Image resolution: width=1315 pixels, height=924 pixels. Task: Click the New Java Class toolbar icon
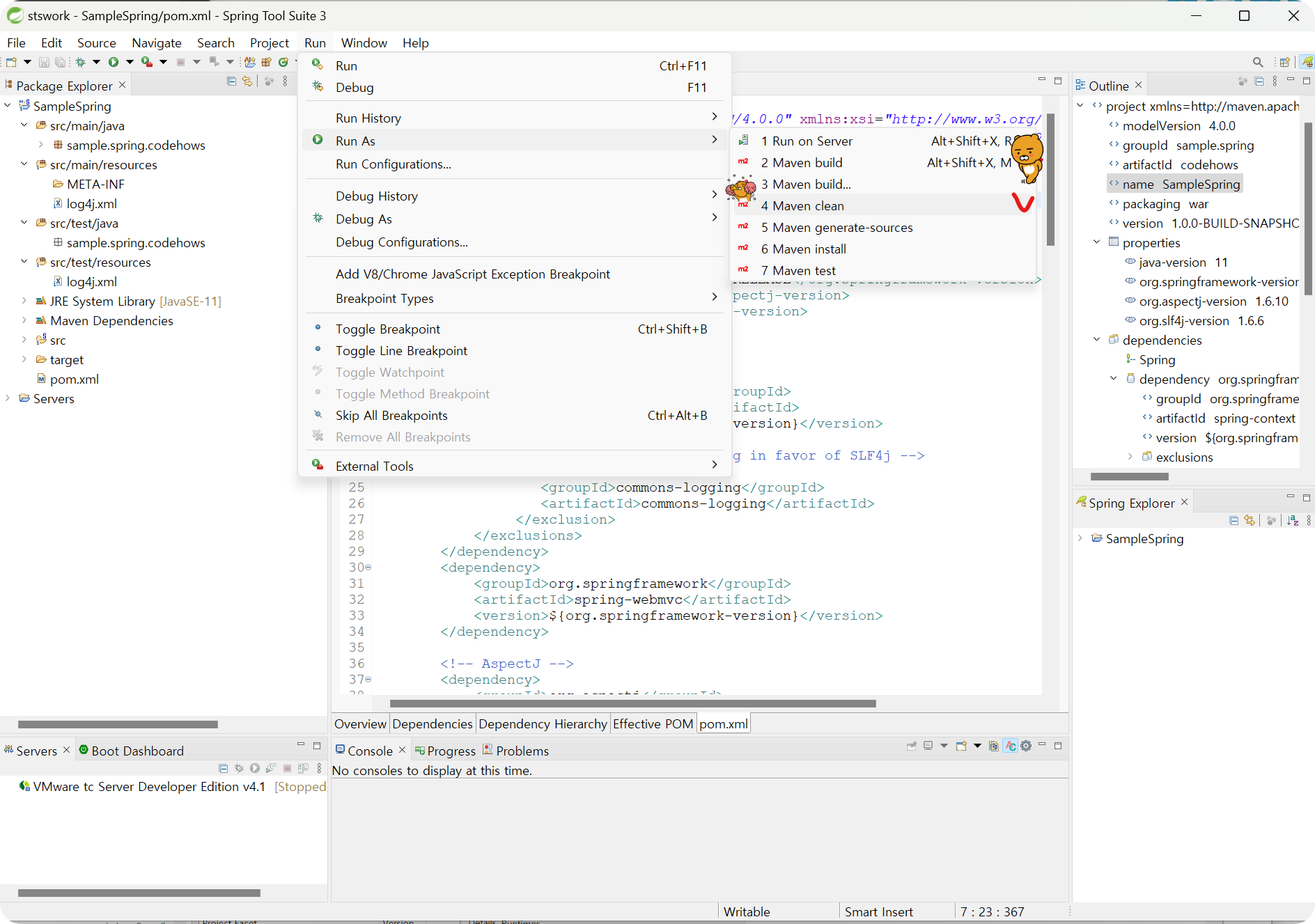[283, 62]
